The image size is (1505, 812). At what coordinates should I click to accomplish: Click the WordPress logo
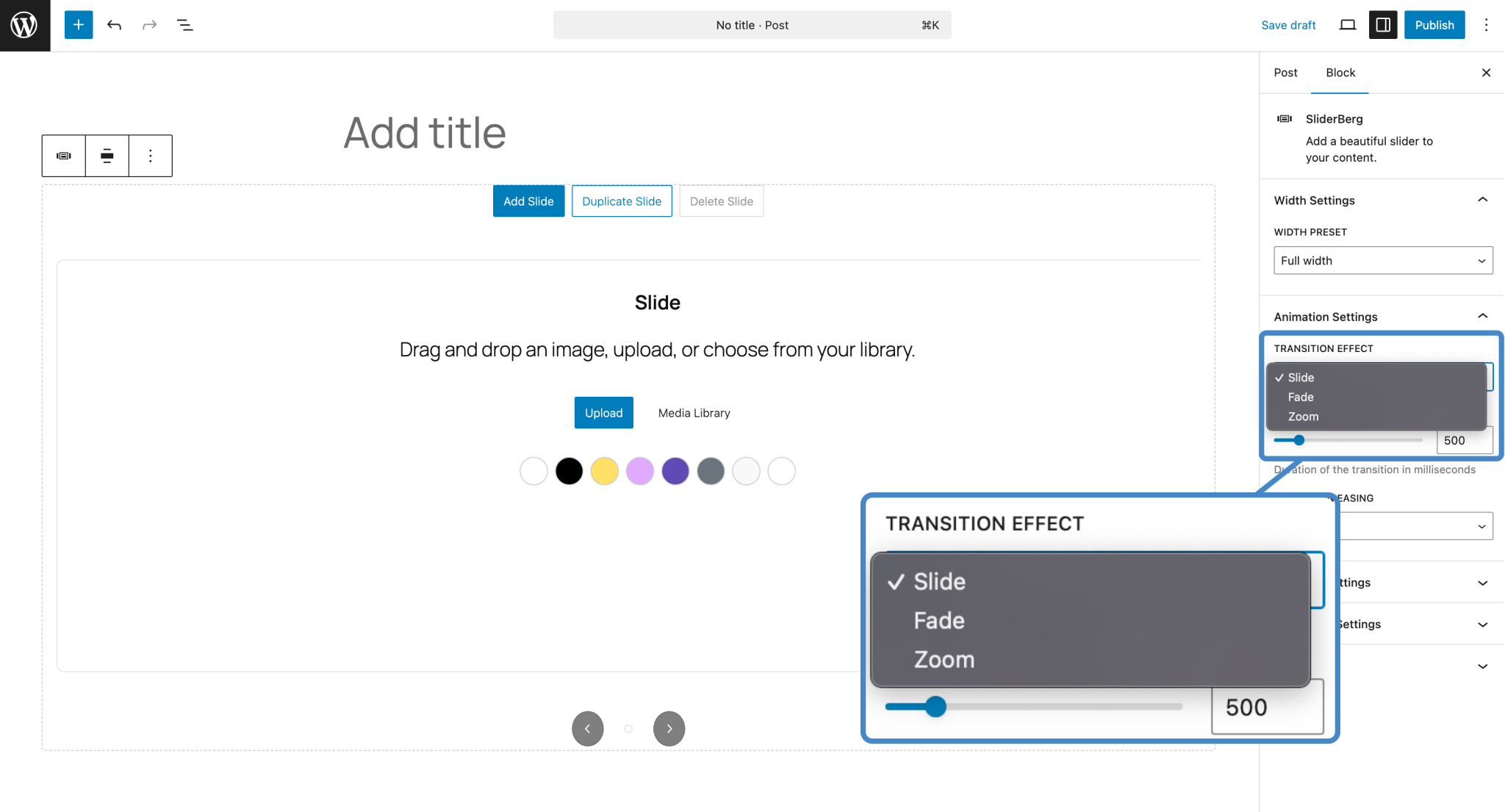(x=25, y=25)
